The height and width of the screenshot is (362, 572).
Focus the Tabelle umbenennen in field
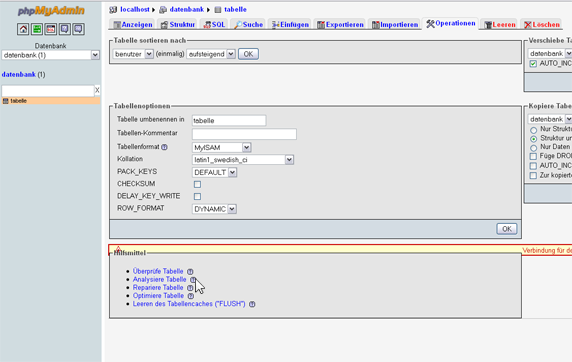pyautogui.click(x=229, y=120)
